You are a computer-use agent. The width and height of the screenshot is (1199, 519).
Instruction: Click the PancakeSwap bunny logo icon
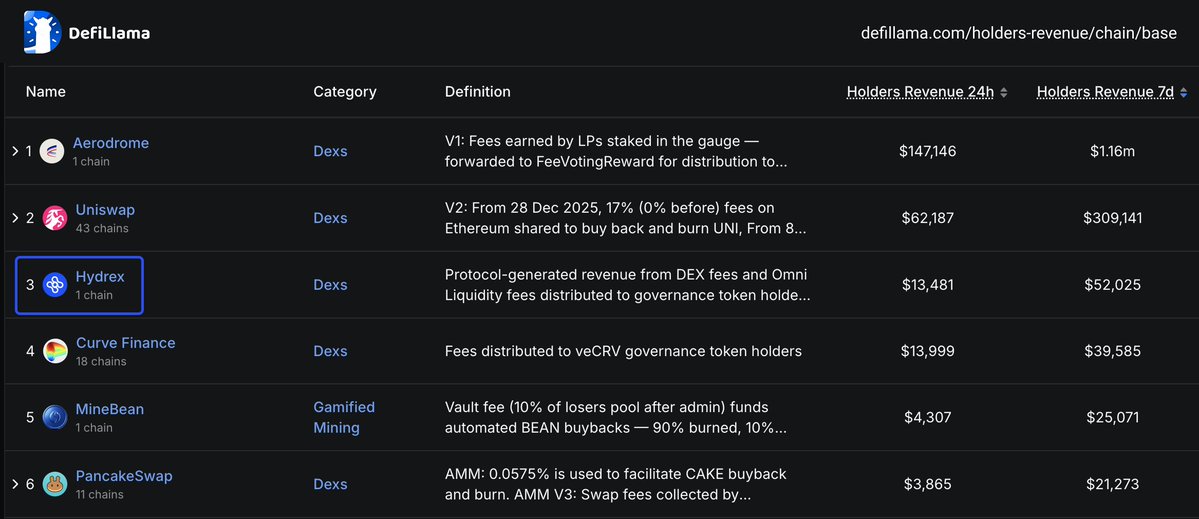pos(55,484)
